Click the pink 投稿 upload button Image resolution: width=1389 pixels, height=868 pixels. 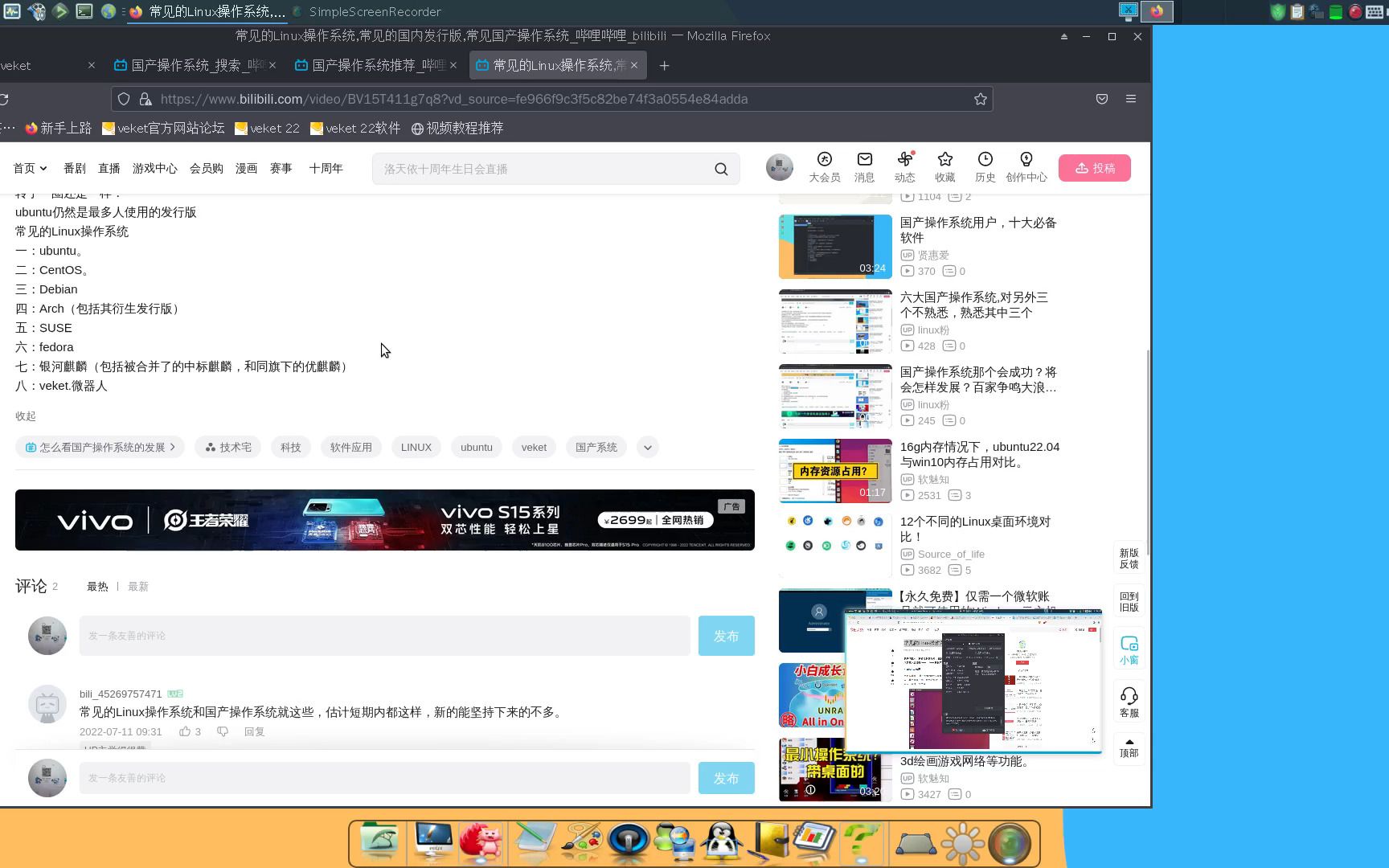[x=1095, y=168]
